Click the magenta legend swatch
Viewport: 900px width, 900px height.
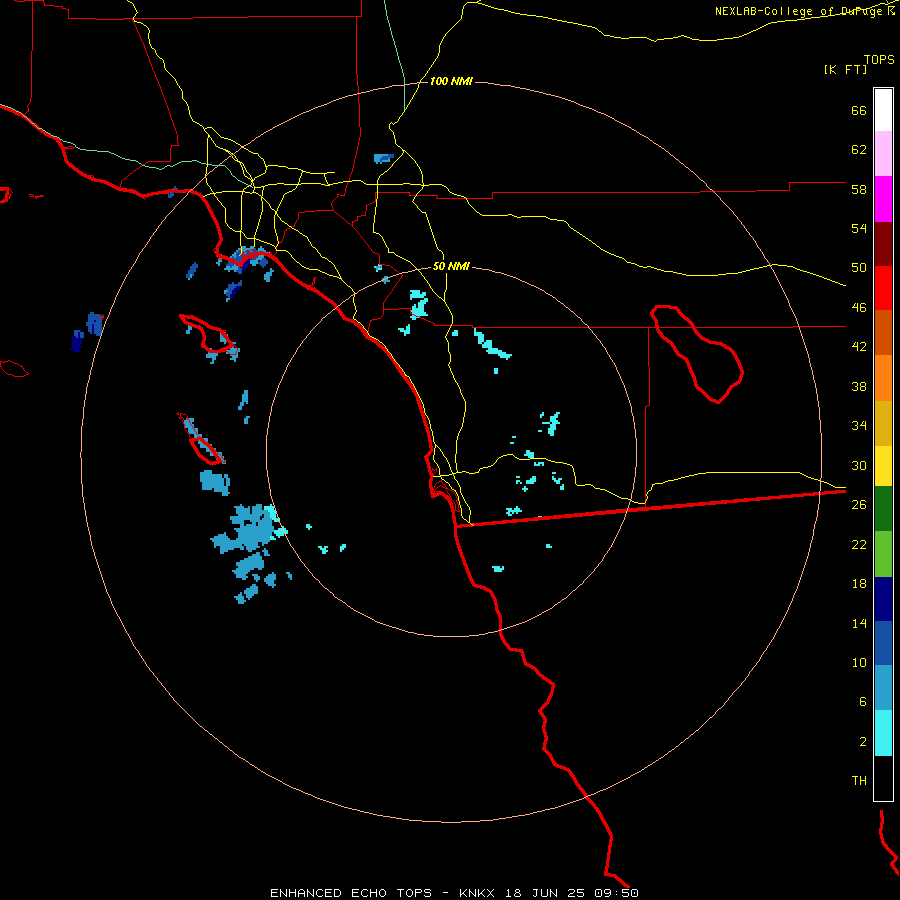pyautogui.click(x=883, y=199)
